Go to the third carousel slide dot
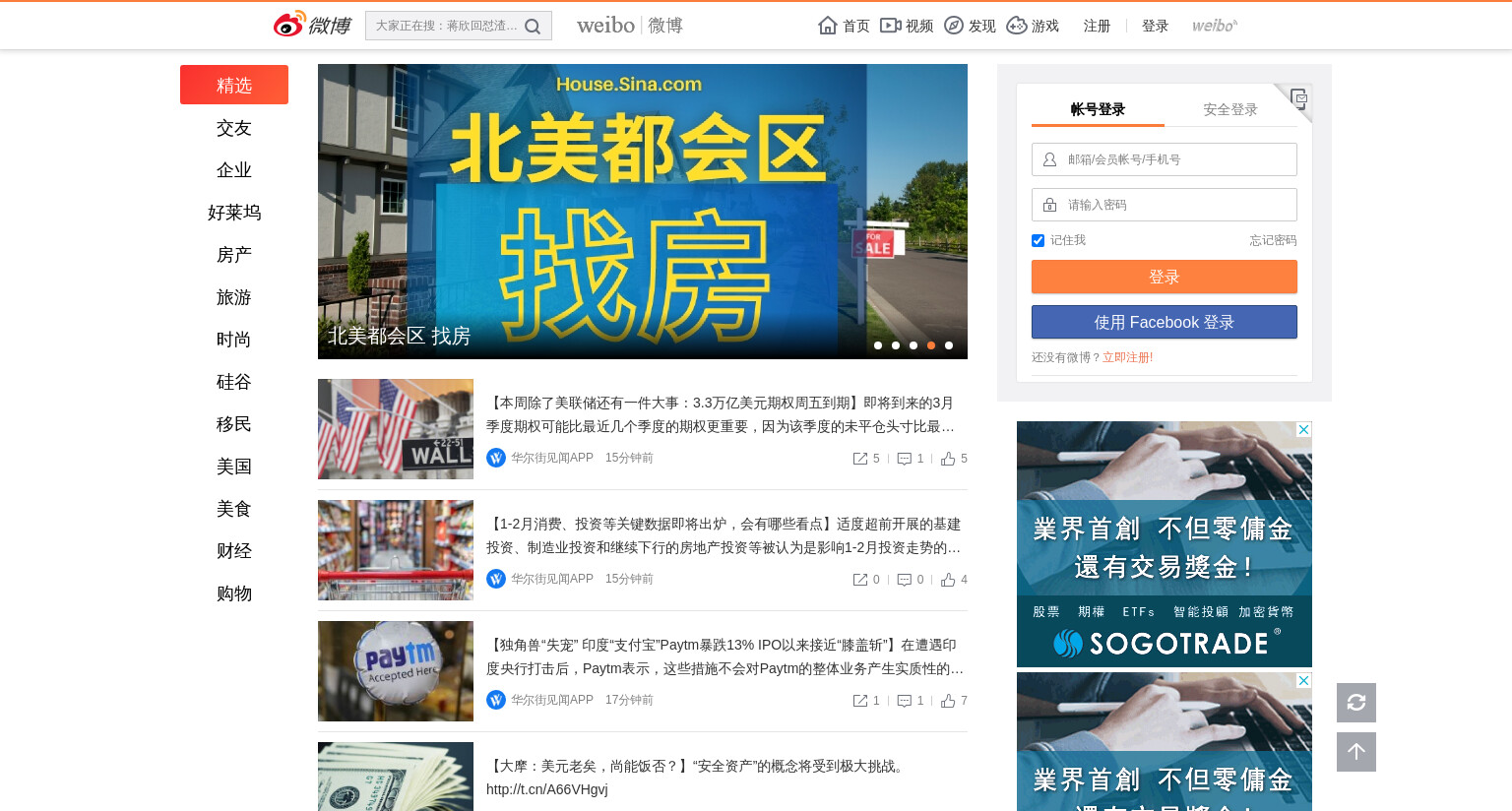Viewport: 1512px width, 811px height. (x=913, y=345)
